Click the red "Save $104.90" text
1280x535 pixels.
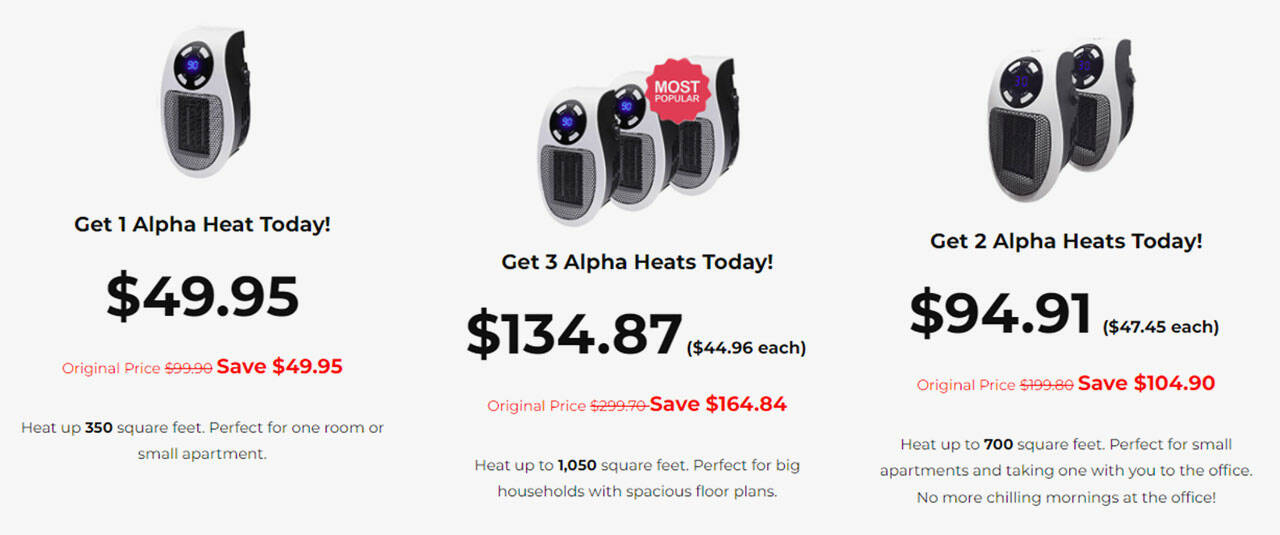[x=1146, y=384]
